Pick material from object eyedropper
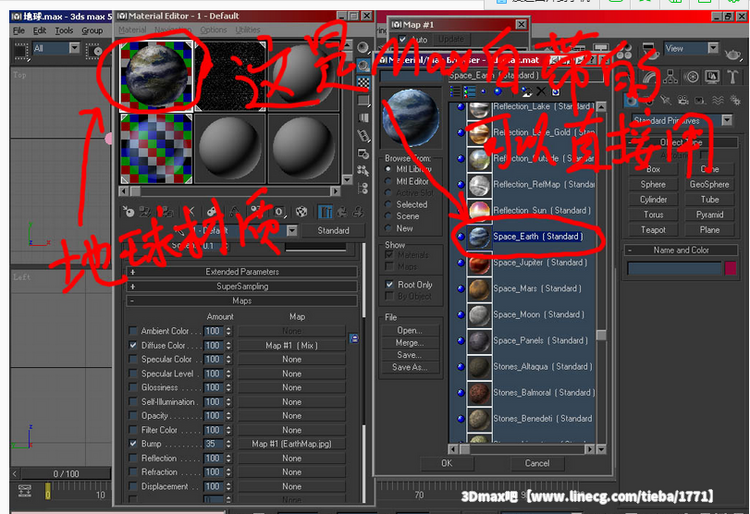Screen dimensions: 750x514 [x=179, y=230]
